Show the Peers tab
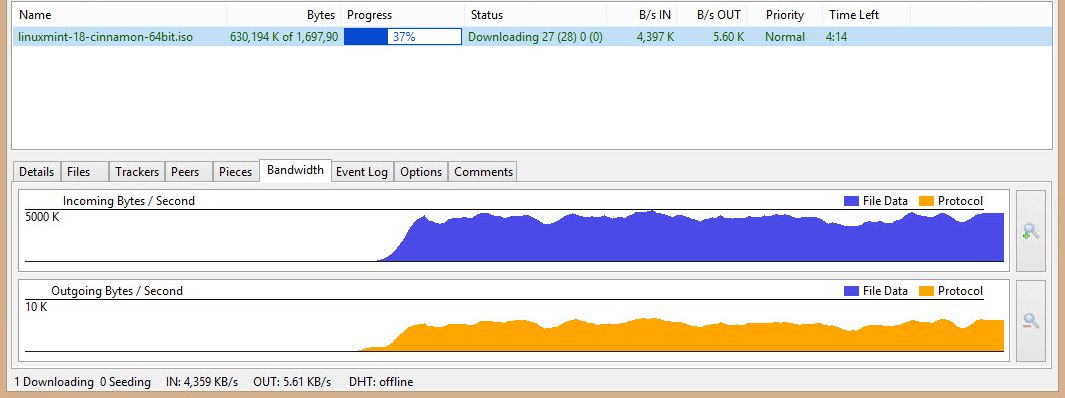Viewport: 1065px width, 398px height. coord(189,172)
